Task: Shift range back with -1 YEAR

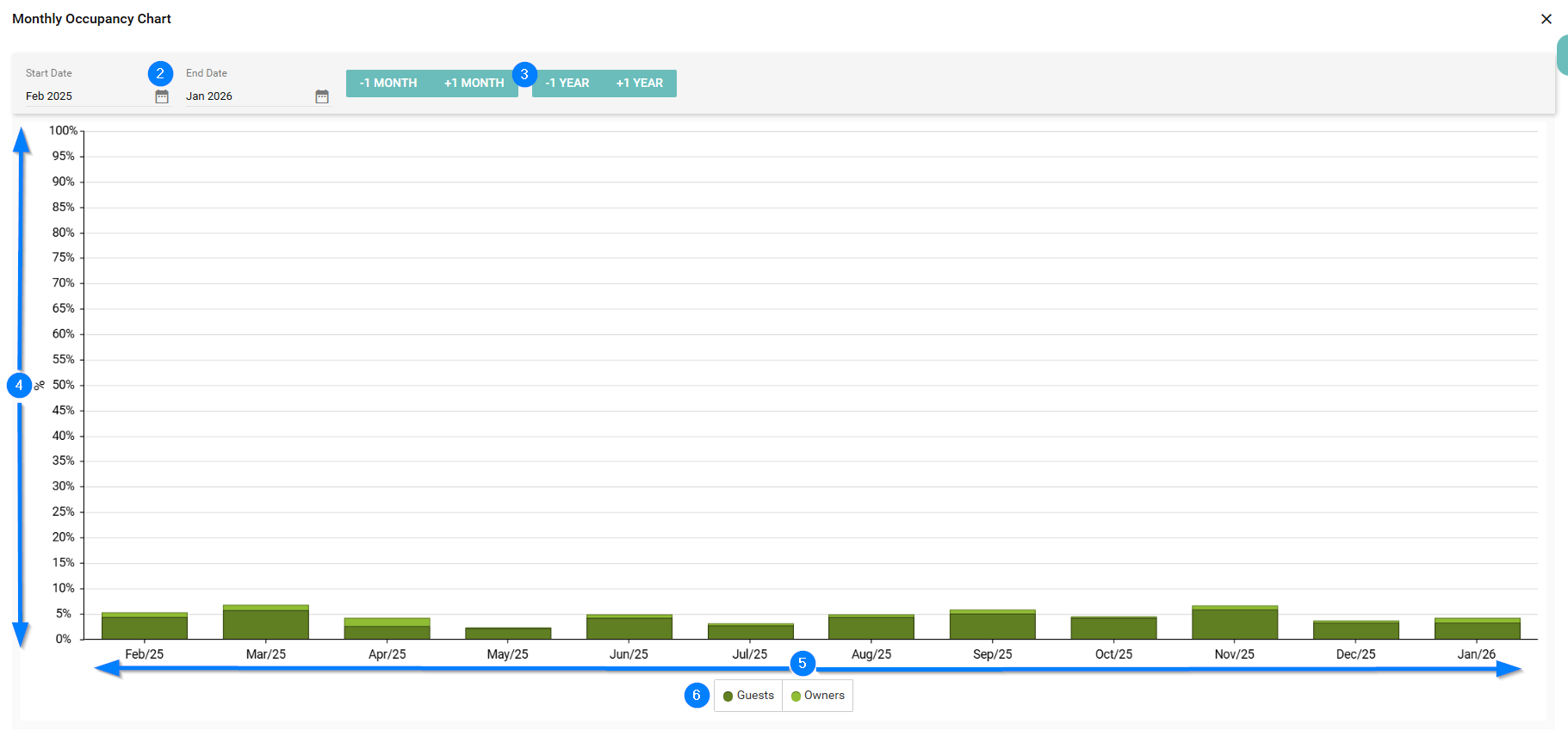Action: click(x=567, y=84)
